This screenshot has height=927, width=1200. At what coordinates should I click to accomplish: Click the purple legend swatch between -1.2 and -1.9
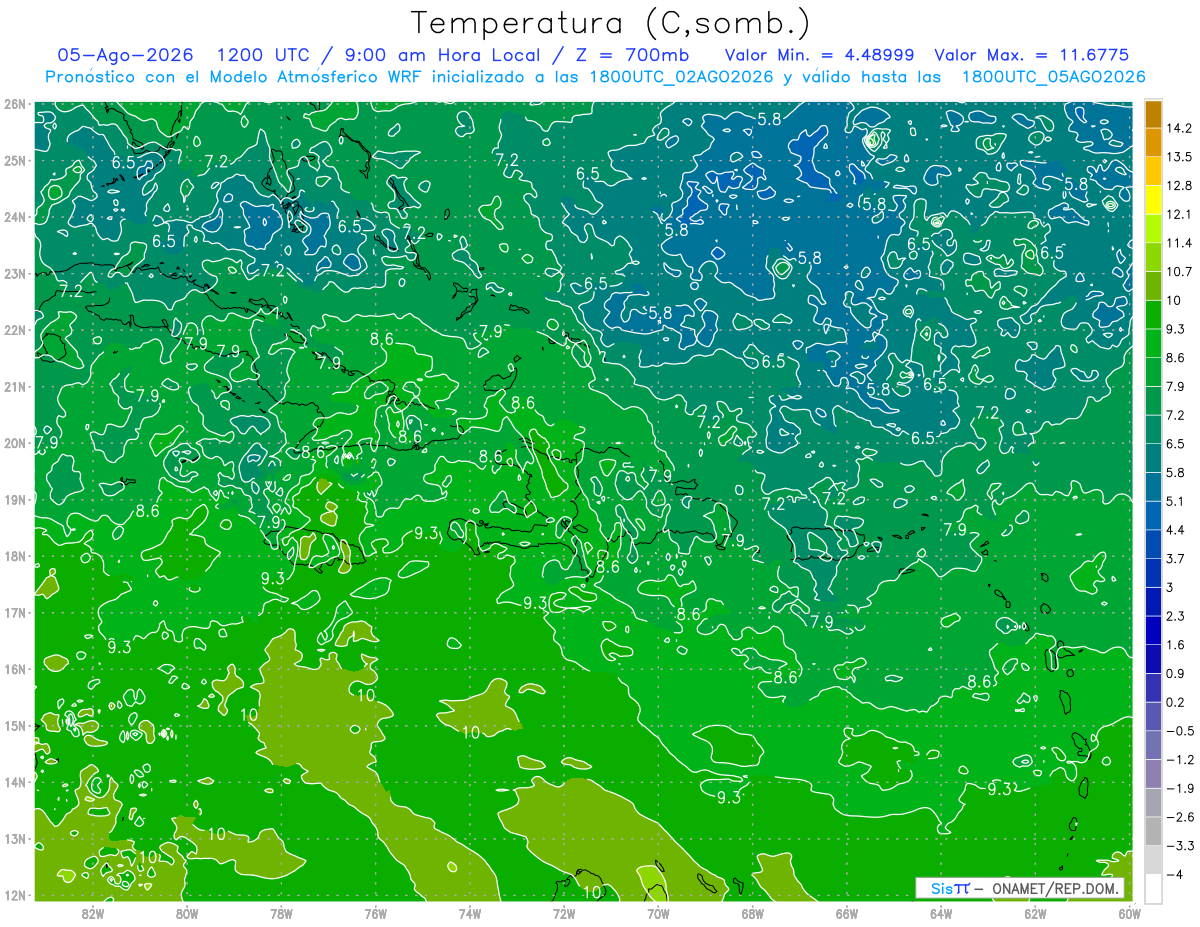click(1153, 773)
